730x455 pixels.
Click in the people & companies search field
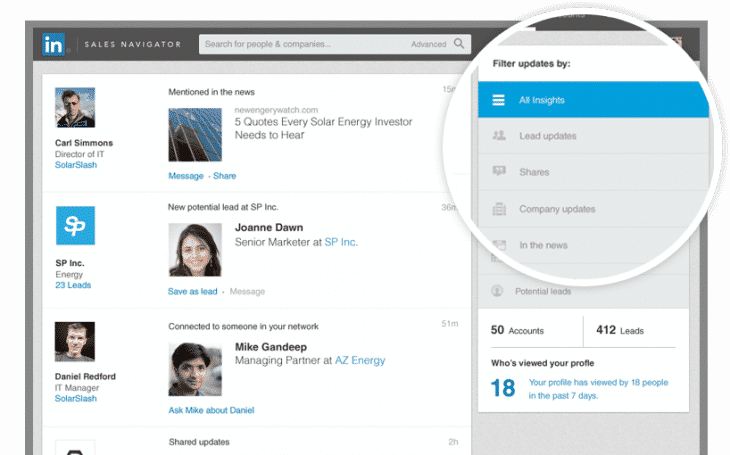click(x=300, y=44)
